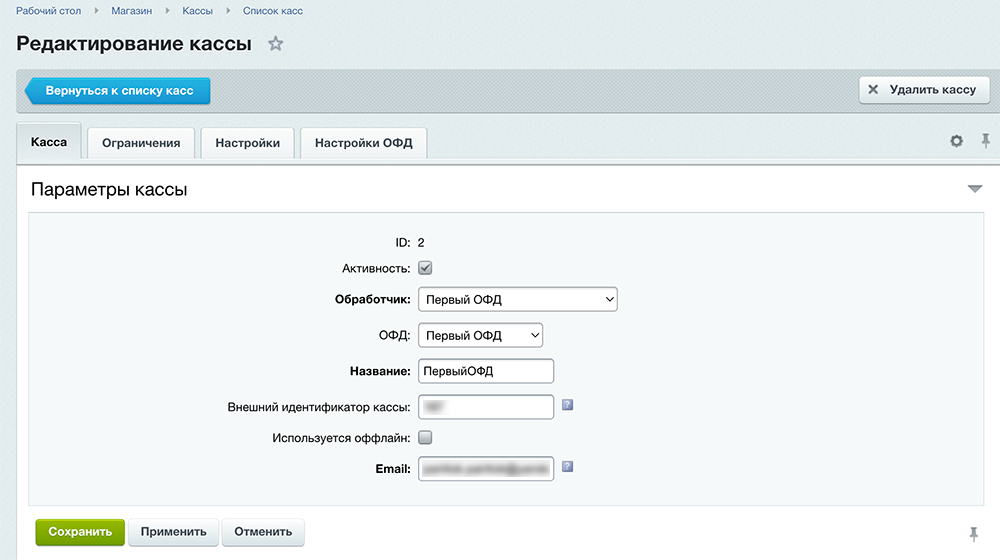The image size is (1000, 560).
Task: Click Вернуться к списку касс button
Action: [119, 91]
